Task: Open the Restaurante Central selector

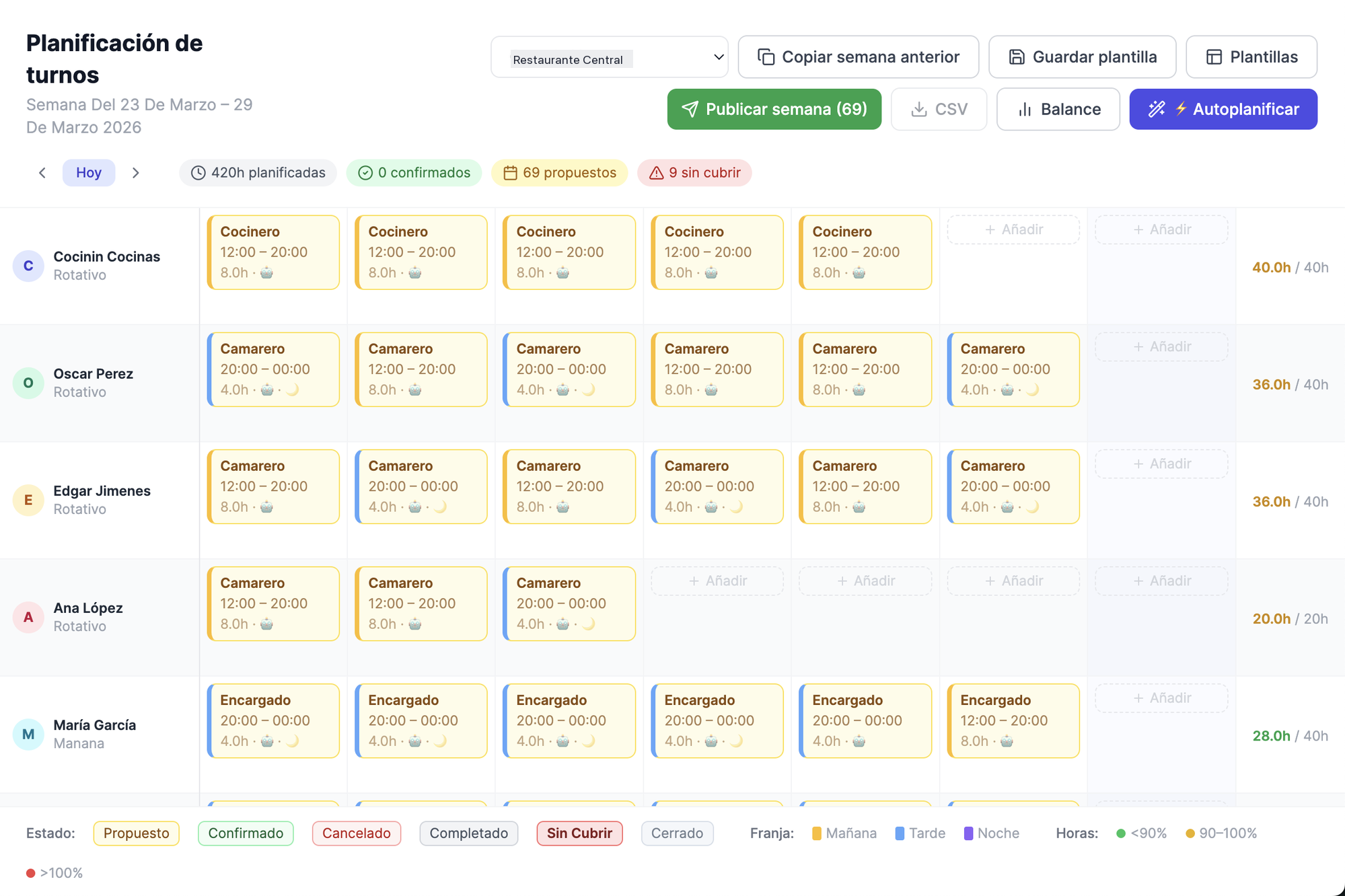Action: click(x=609, y=57)
